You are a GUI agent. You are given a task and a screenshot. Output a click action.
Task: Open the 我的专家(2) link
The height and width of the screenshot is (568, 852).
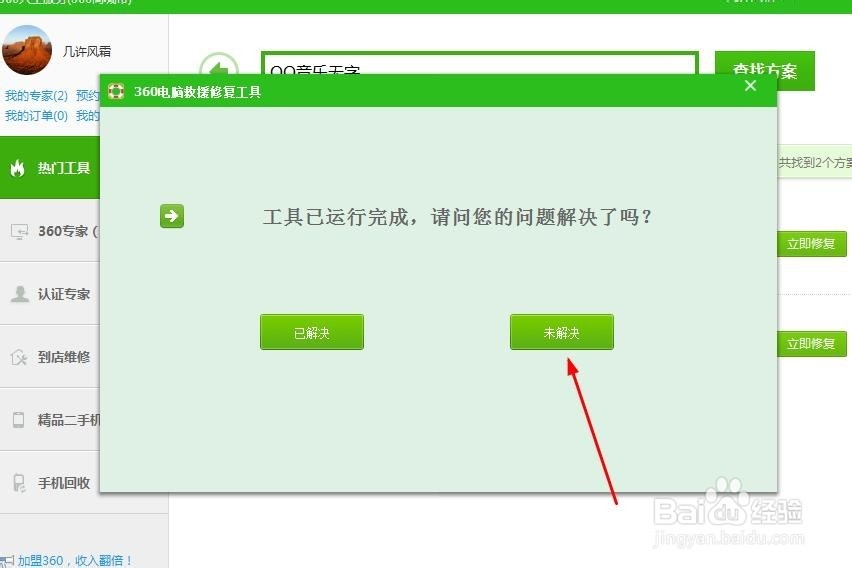(x=36, y=96)
